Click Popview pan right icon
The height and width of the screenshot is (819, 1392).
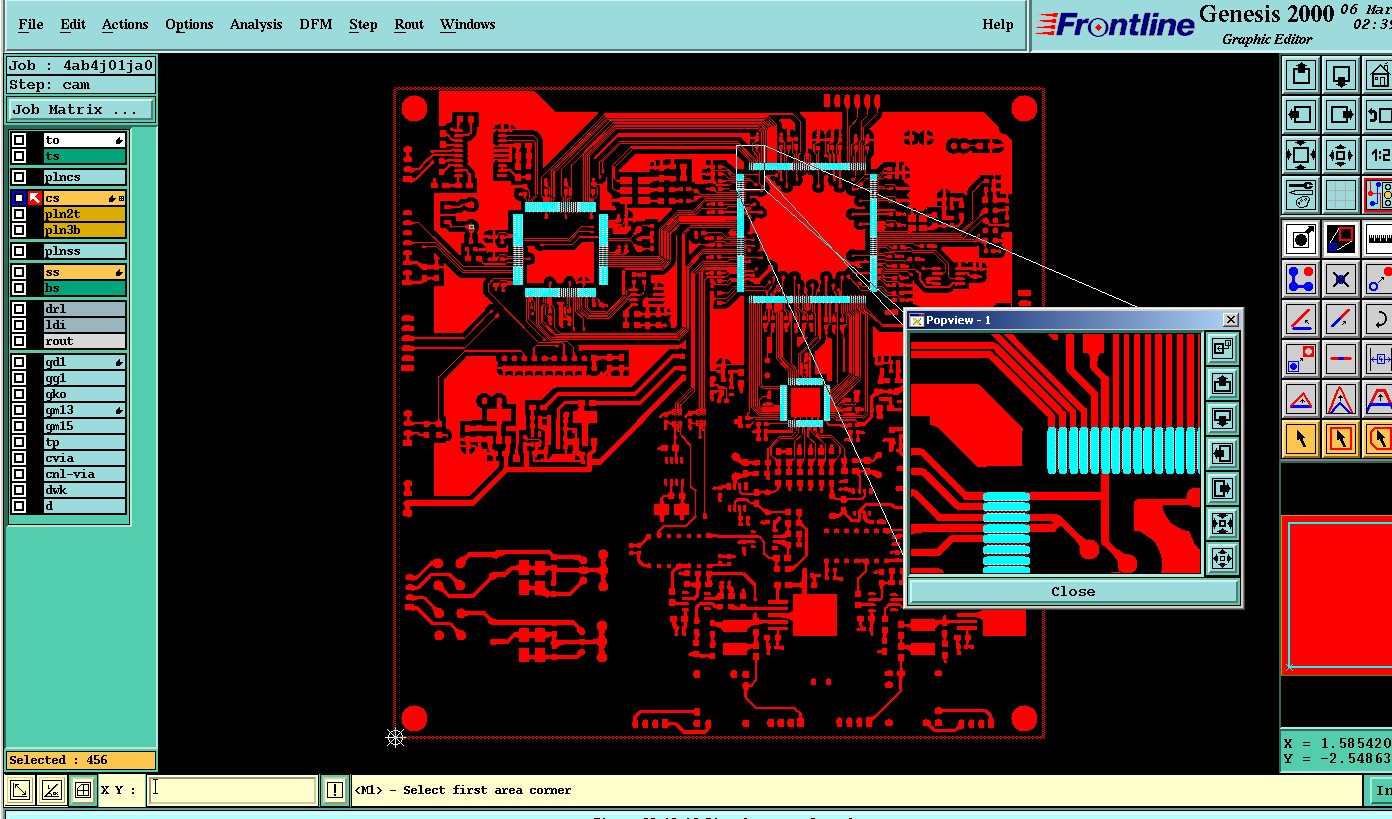(1222, 488)
